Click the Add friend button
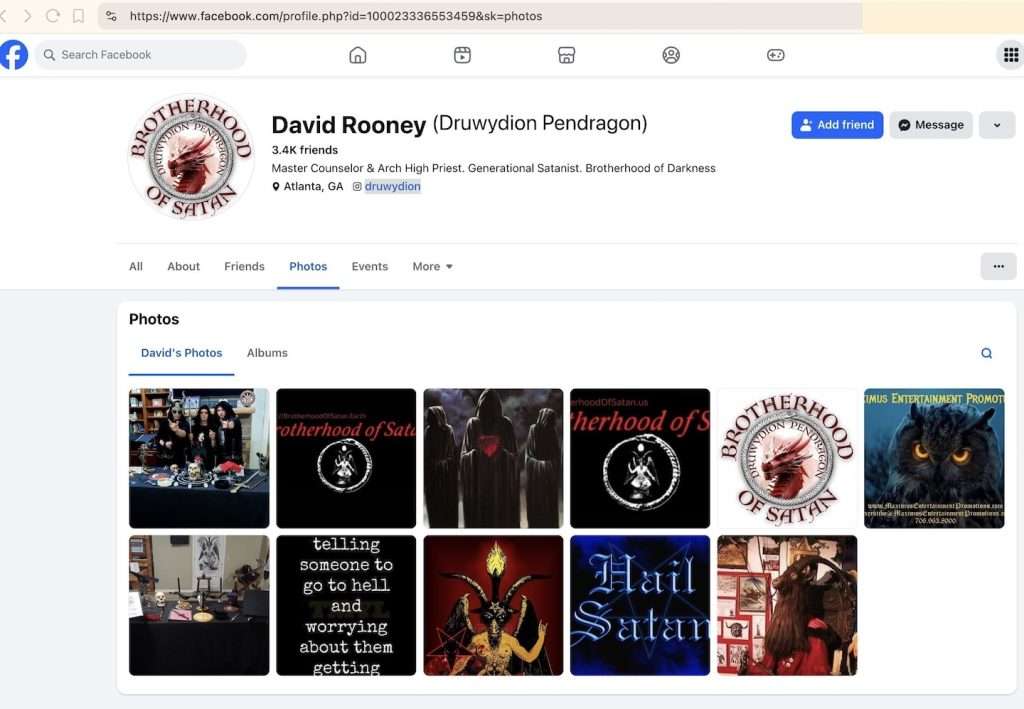The height and width of the screenshot is (709, 1024). point(837,125)
